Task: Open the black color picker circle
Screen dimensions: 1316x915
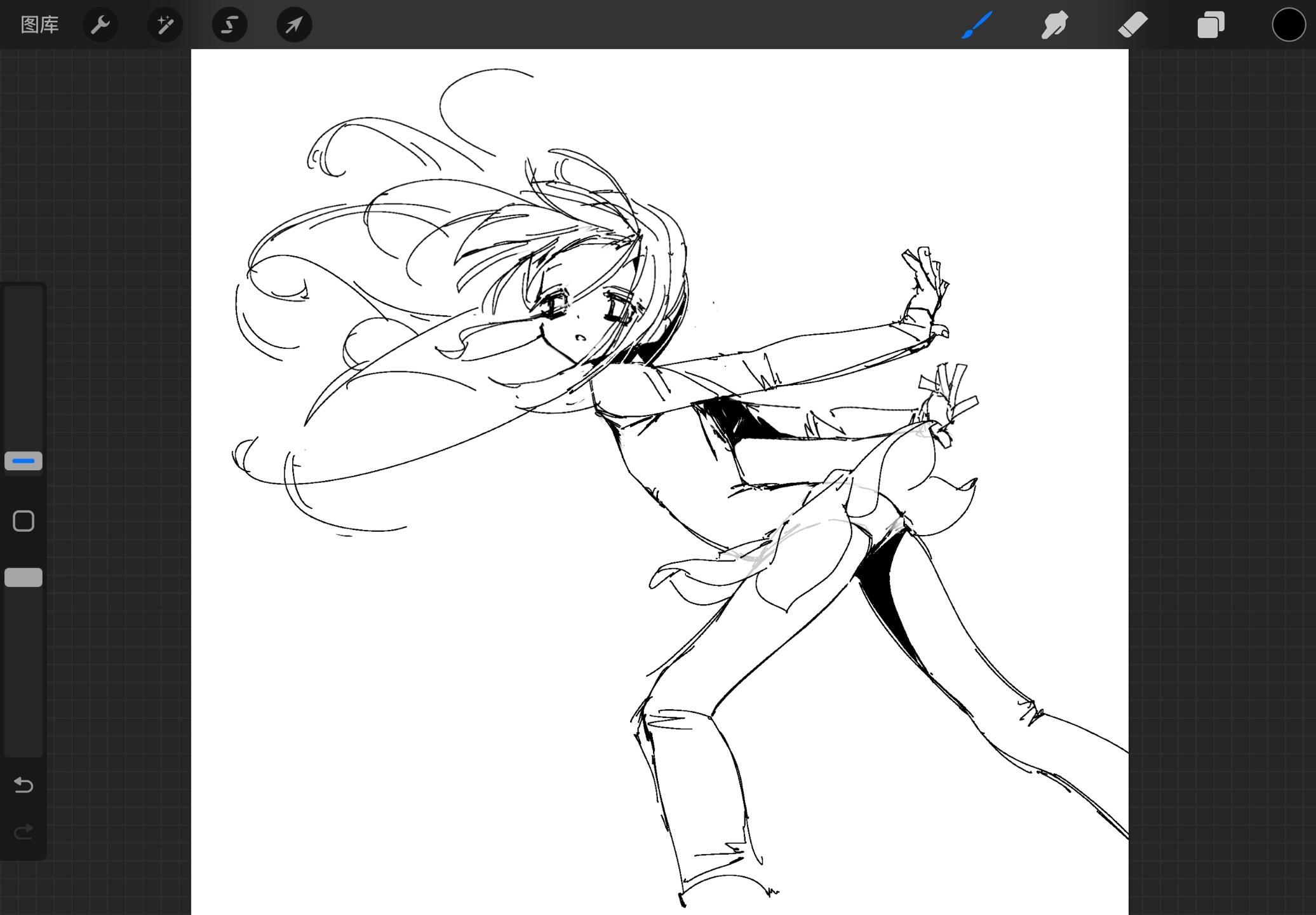Action: (x=1288, y=25)
